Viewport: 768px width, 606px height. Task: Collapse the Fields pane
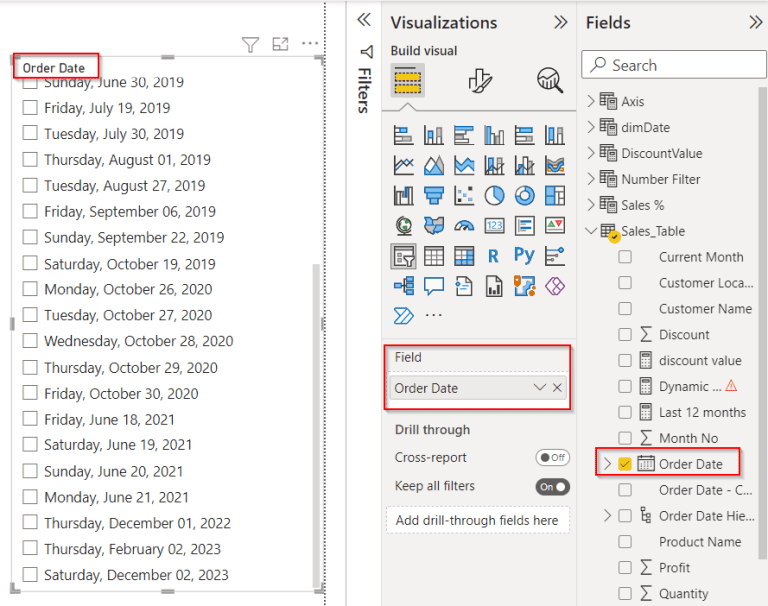(755, 22)
